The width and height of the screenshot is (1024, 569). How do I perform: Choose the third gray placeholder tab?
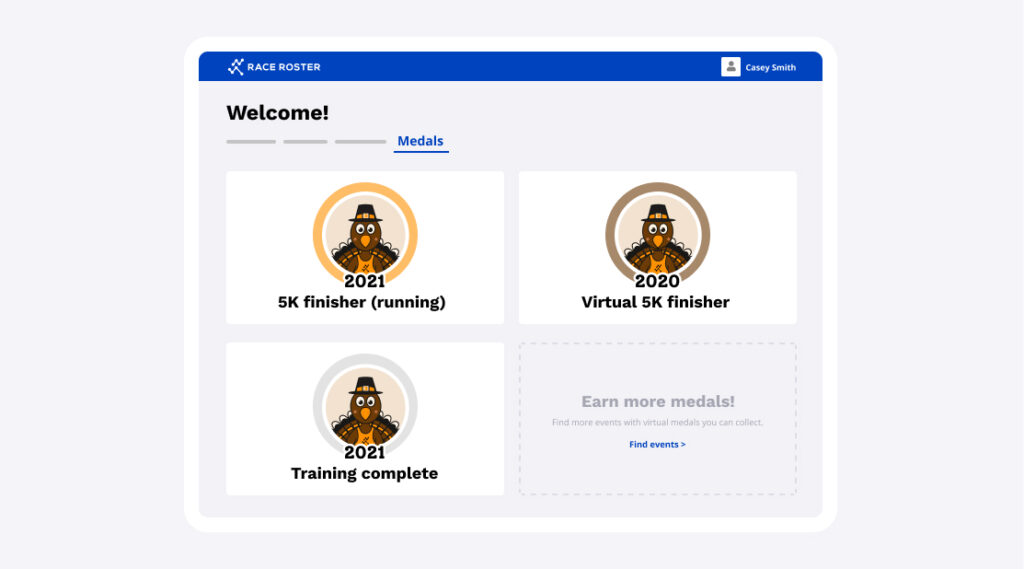[x=360, y=142]
